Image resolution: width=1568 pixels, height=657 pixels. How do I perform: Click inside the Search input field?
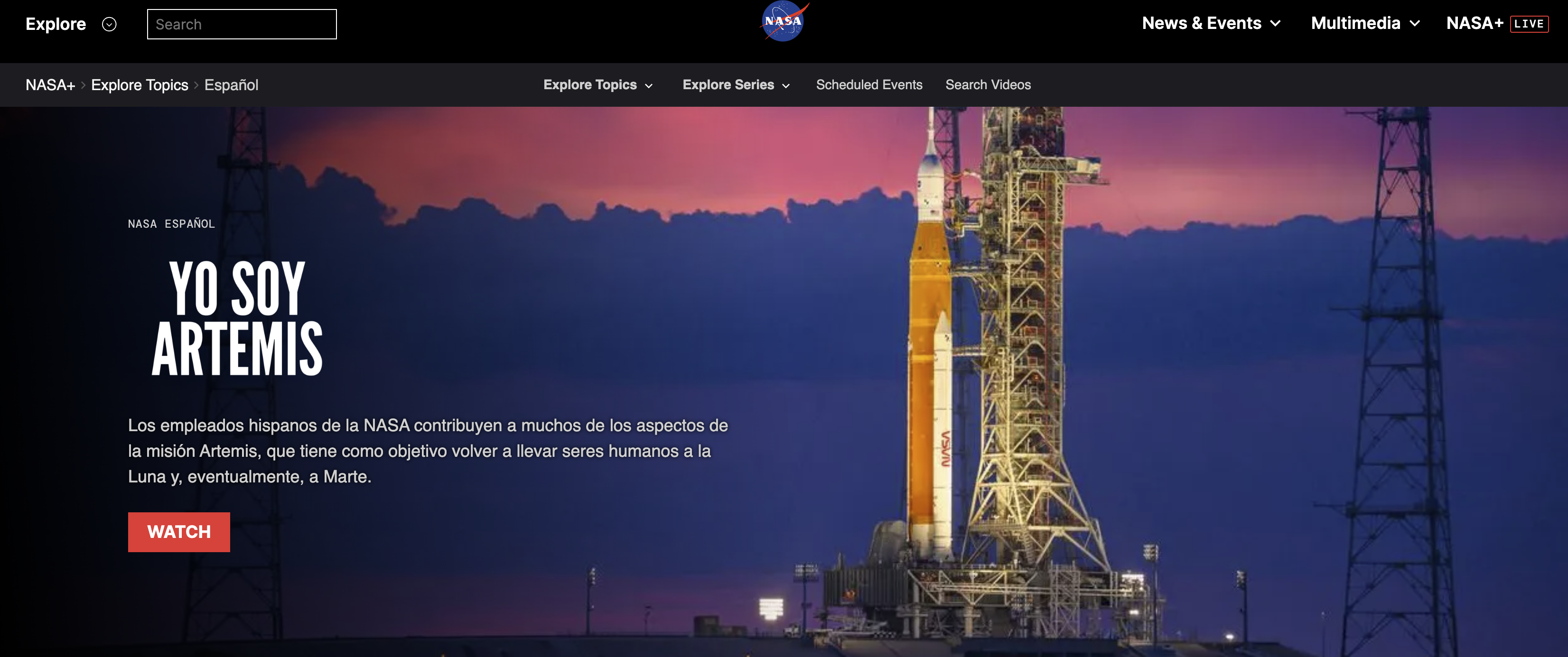click(x=242, y=24)
